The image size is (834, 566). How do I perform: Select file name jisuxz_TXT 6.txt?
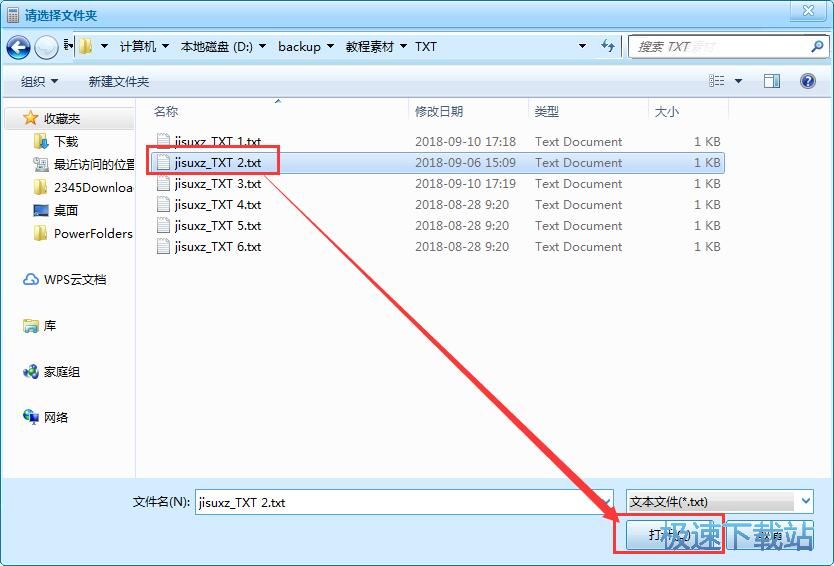pyautogui.click(x=218, y=247)
